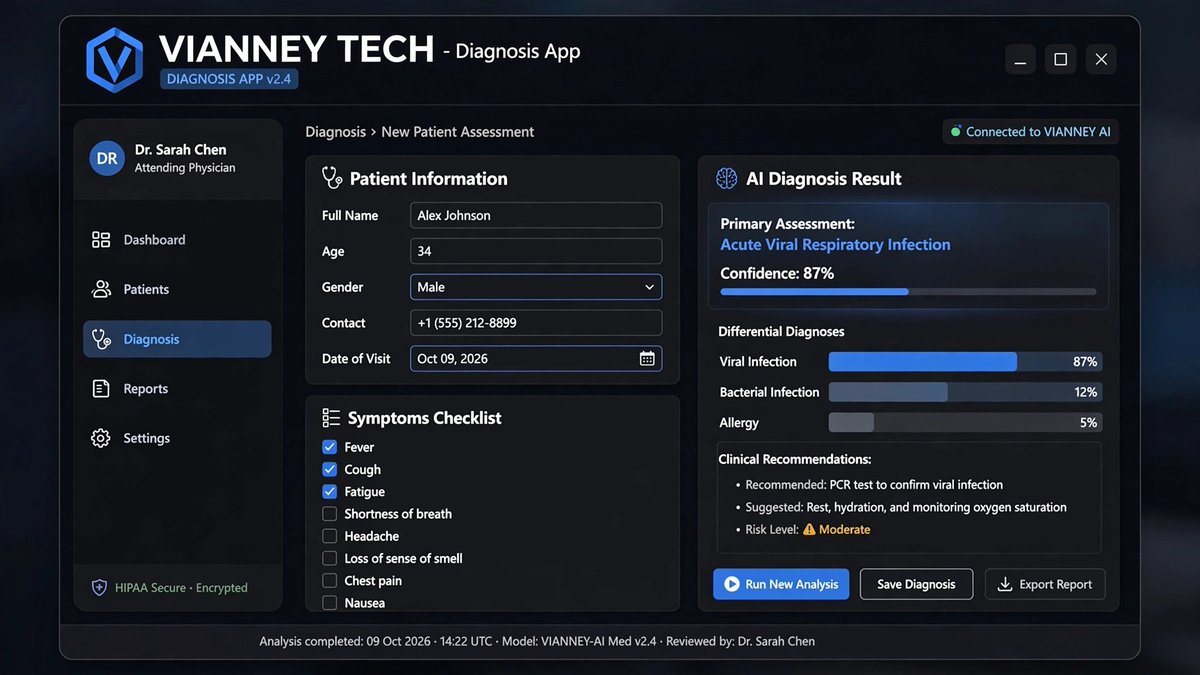Check the Chest pain checkbox

(329, 580)
